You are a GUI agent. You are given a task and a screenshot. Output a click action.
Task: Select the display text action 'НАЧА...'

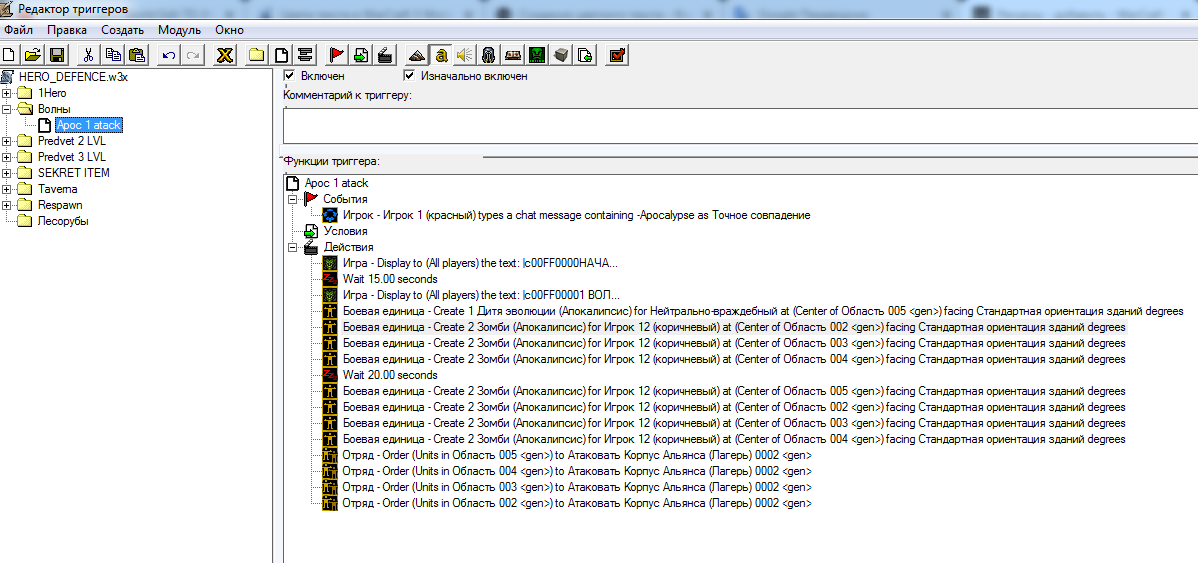(x=481, y=263)
